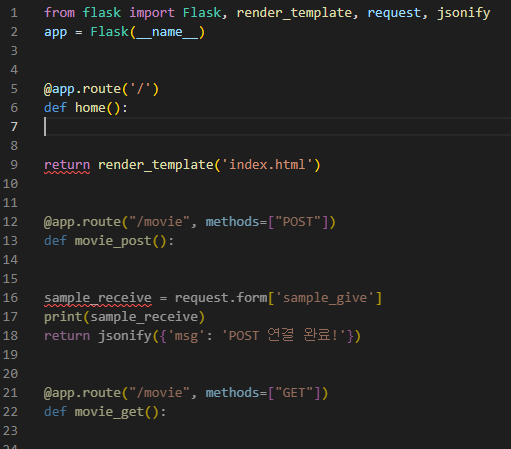Click the 'POST 연결 완료!' string
Screen dimensions: 511x449
point(284,335)
